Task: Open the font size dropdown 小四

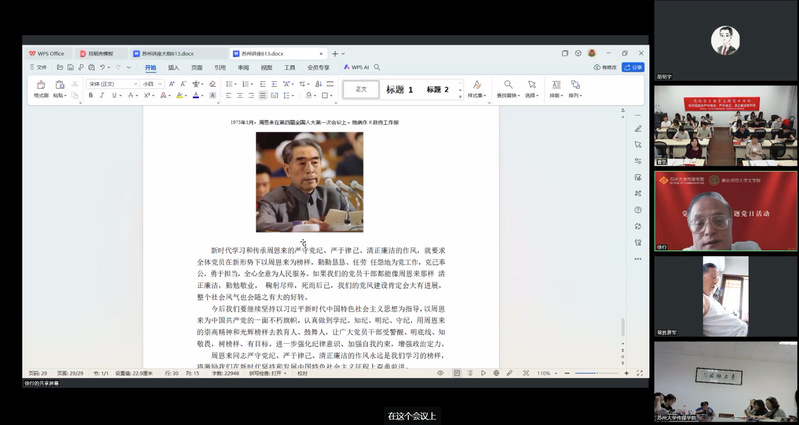Action: click(x=151, y=84)
